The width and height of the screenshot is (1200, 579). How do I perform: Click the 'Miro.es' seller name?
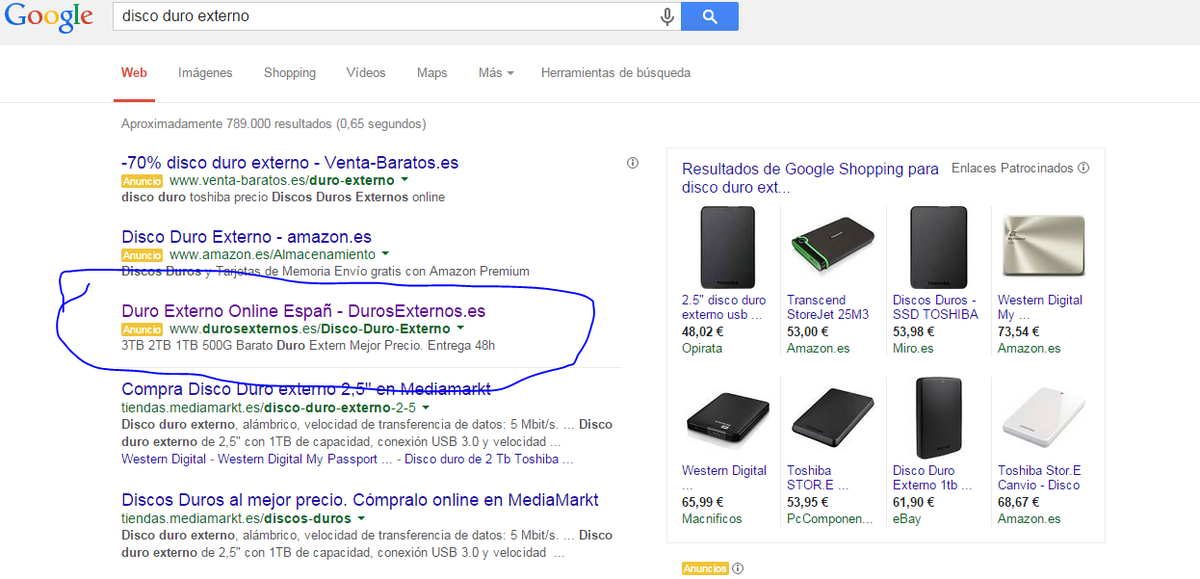913,348
